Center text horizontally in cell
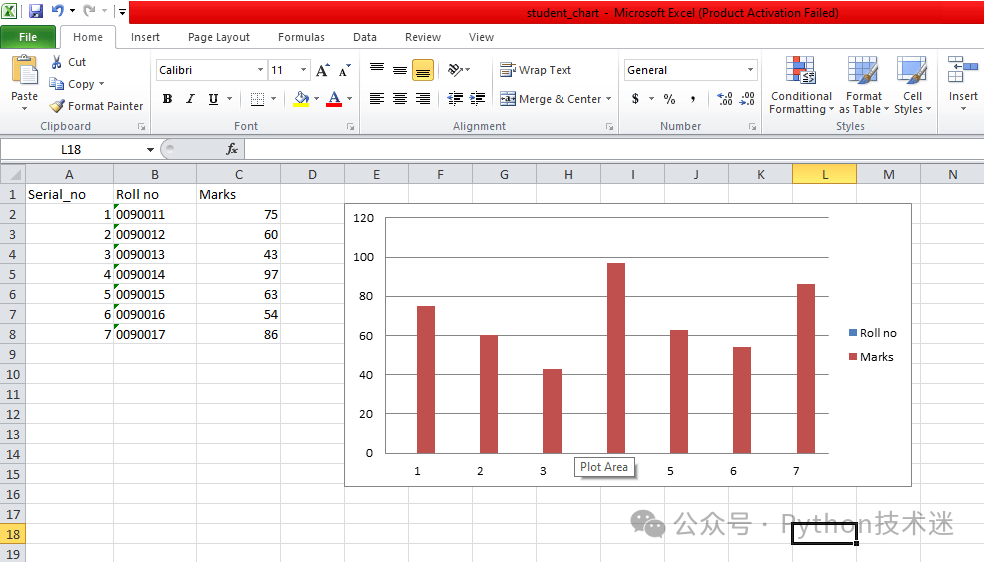The image size is (984, 562). (400, 99)
